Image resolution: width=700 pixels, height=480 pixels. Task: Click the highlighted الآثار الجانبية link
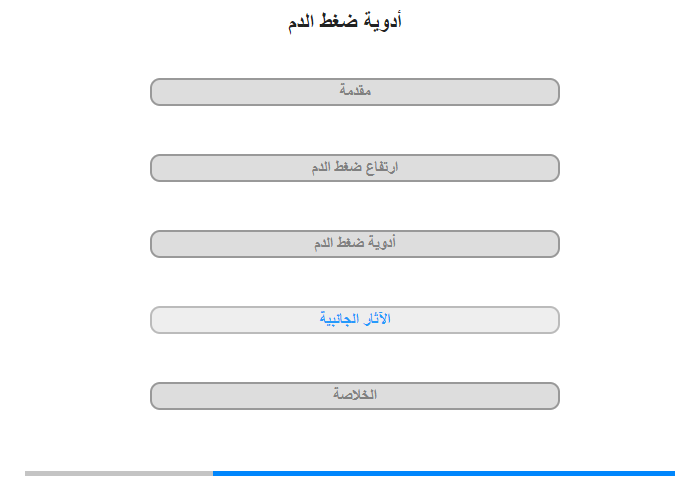coord(355,320)
